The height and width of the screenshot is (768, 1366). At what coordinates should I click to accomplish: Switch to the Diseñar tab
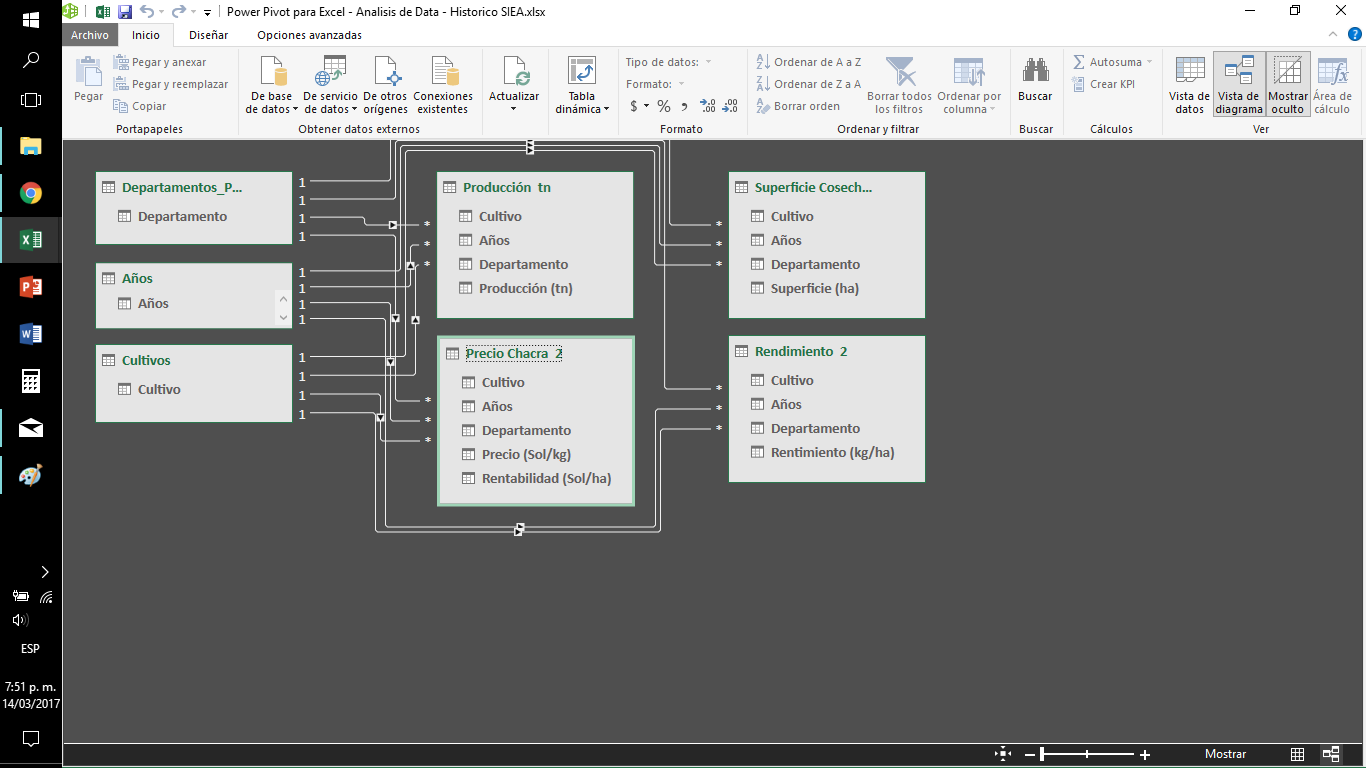208,35
